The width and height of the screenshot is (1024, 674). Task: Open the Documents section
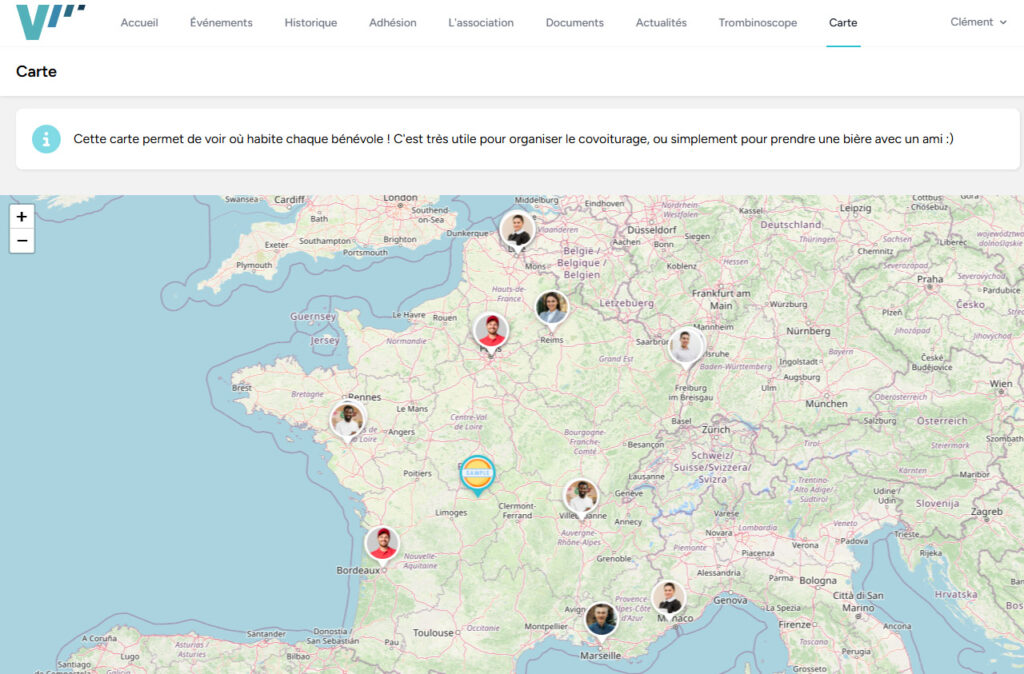[x=574, y=23]
